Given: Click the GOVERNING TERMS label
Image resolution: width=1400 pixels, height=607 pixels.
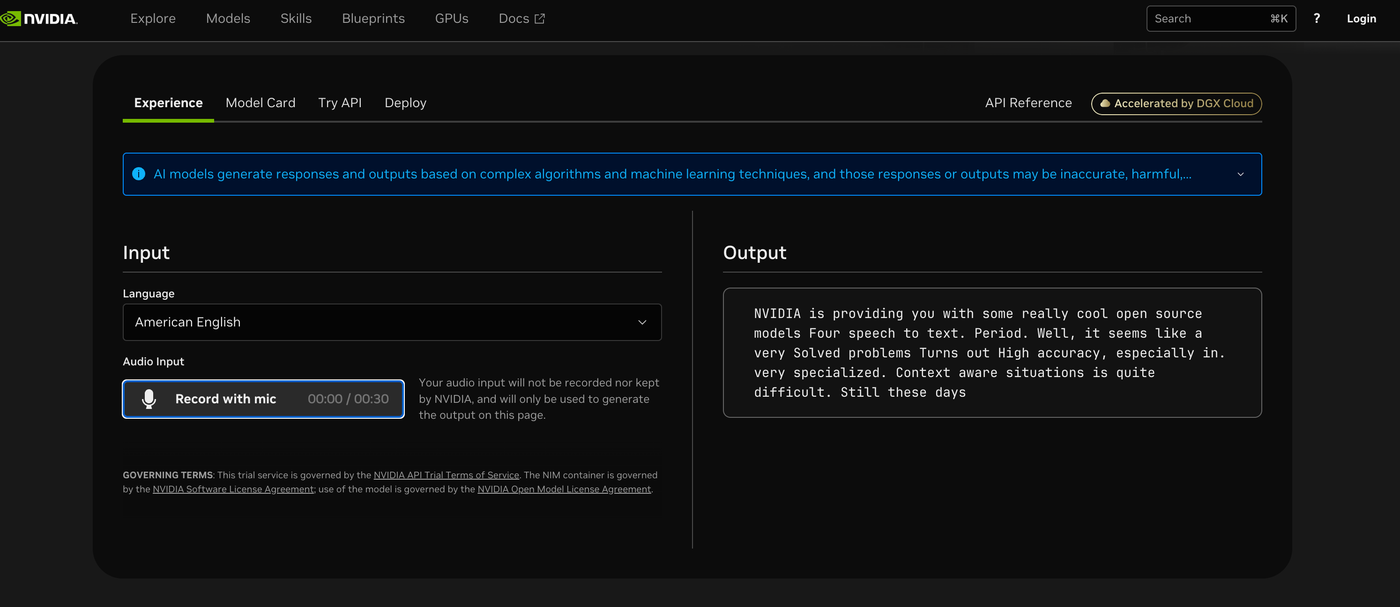Looking at the screenshot, I should 167,475.
